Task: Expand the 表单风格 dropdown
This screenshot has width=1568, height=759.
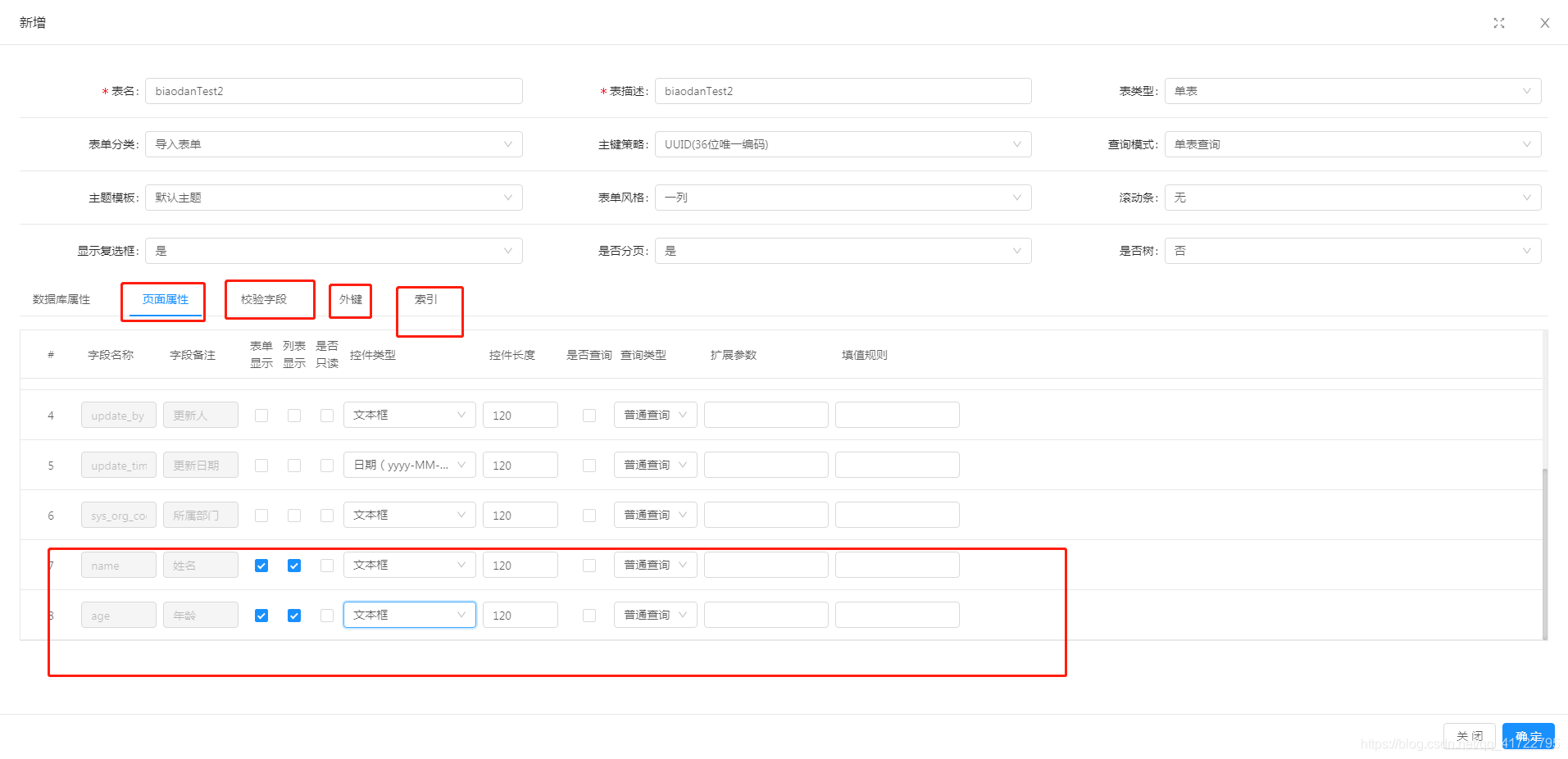Action: point(843,198)
